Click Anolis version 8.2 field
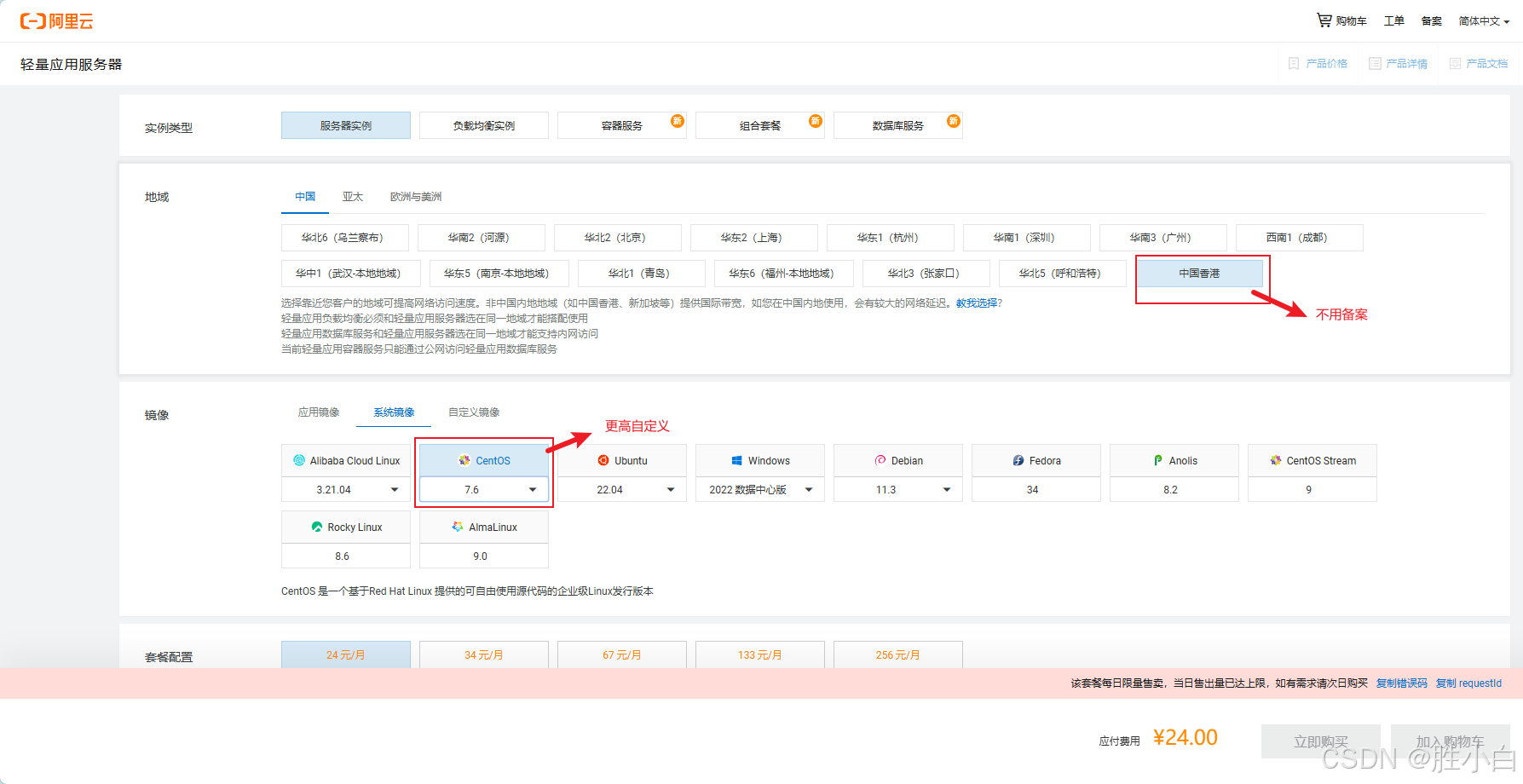Viewport: 1523px width, 784px height. tap(1174, 489)
